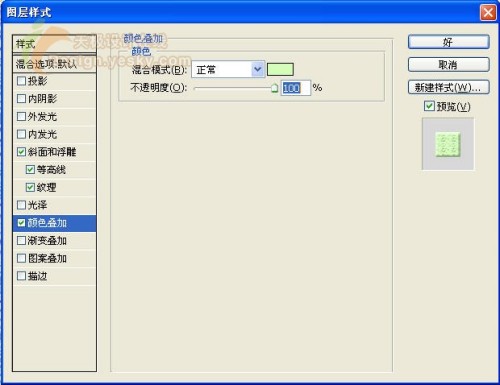Select 混合选项:默认 in the style list

[54, 64]
